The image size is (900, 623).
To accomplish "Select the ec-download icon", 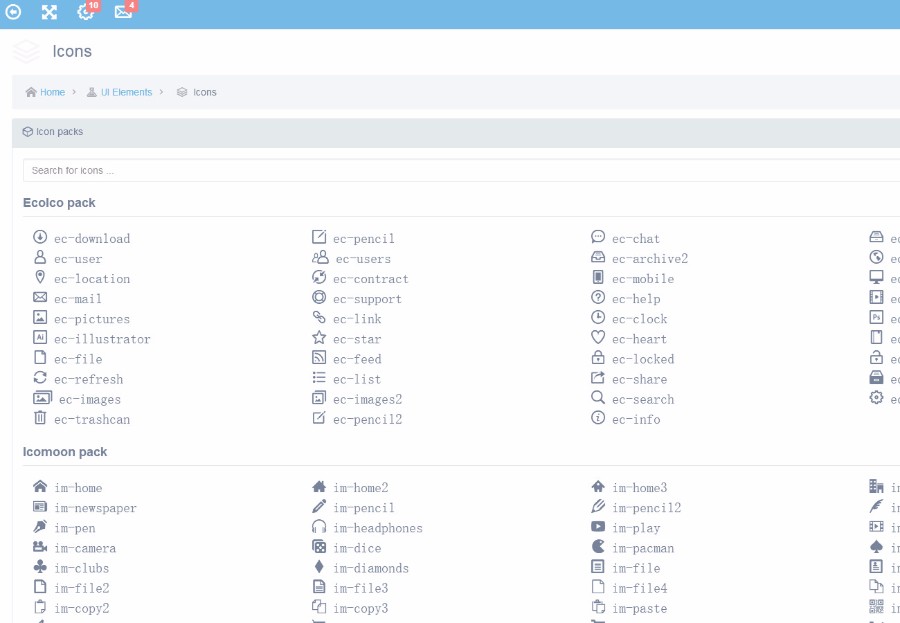I will 40,237.
